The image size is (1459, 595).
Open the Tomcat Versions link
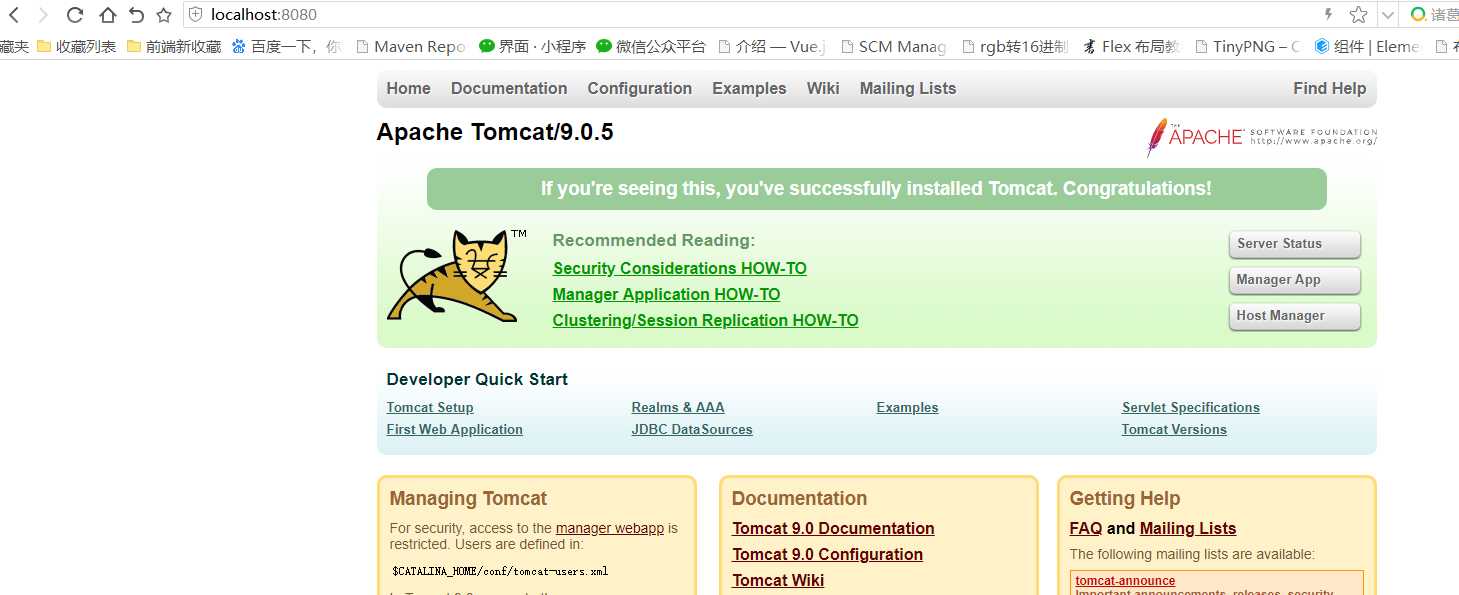[1174, 429]
